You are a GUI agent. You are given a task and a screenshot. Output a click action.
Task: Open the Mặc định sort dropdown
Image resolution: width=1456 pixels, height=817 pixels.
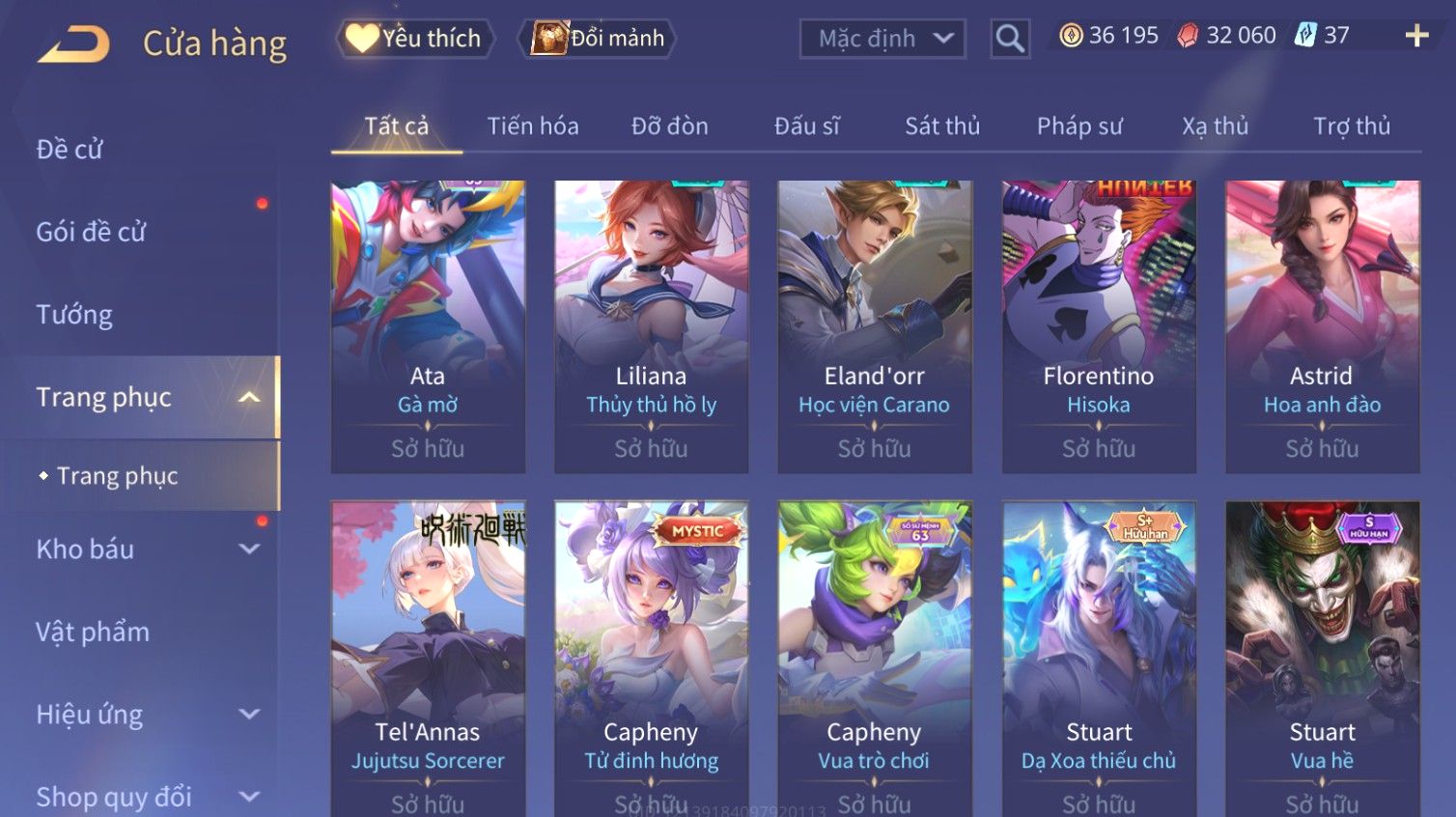click(882, 39)
